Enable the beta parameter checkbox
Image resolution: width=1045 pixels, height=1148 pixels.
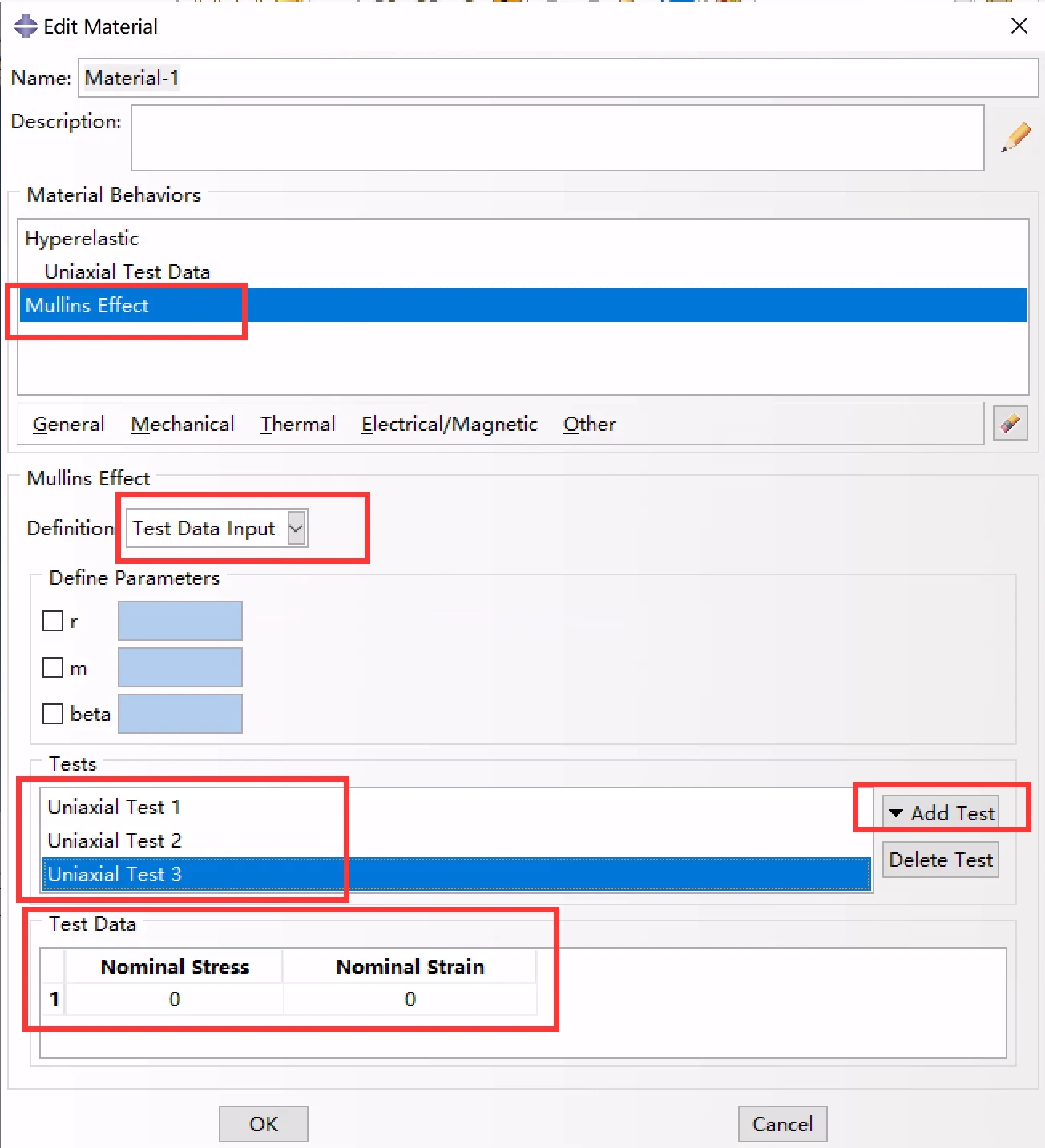53,714
